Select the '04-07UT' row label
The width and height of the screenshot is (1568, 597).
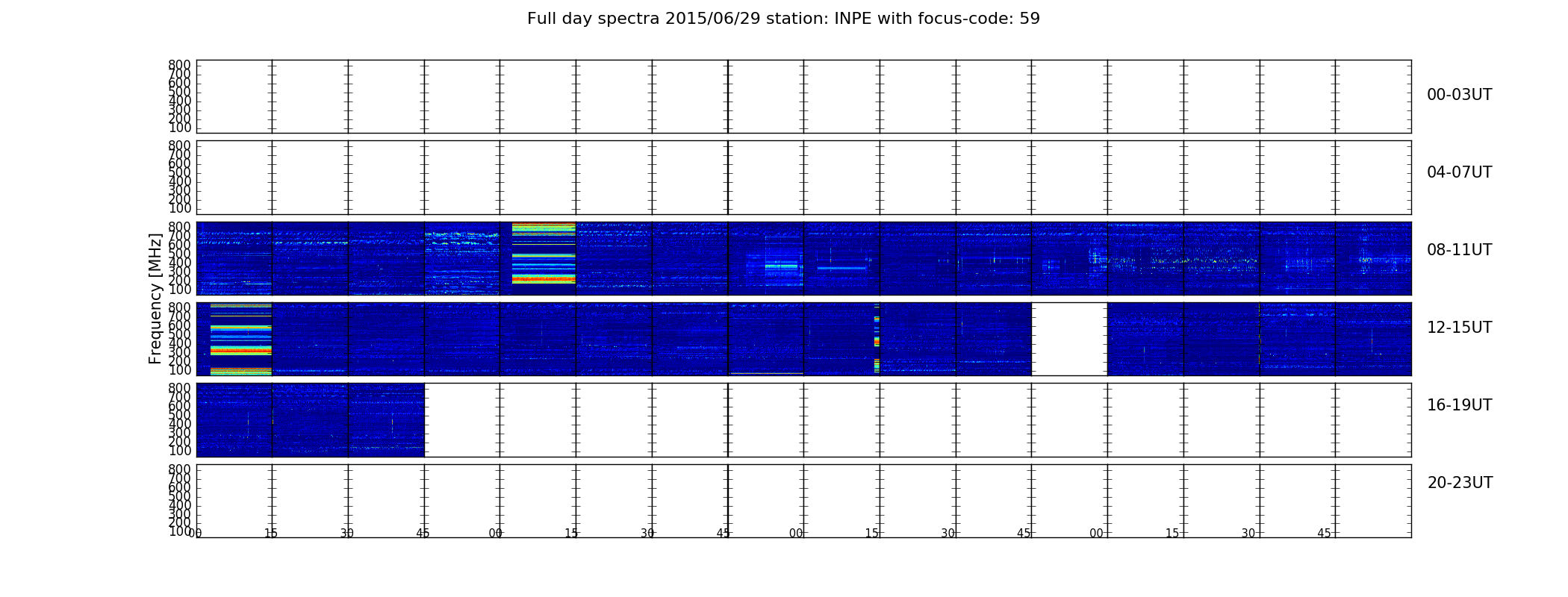[x=1459, y=172]
